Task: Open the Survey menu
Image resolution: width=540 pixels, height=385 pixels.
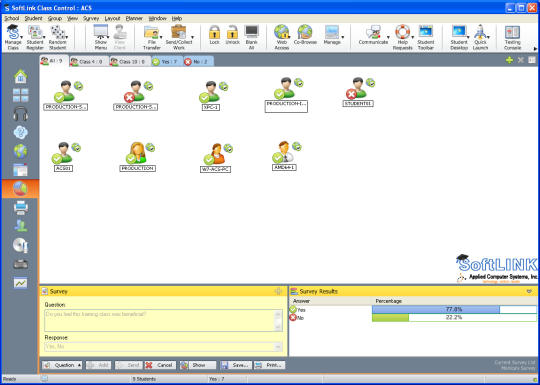Action: [91, 18]
